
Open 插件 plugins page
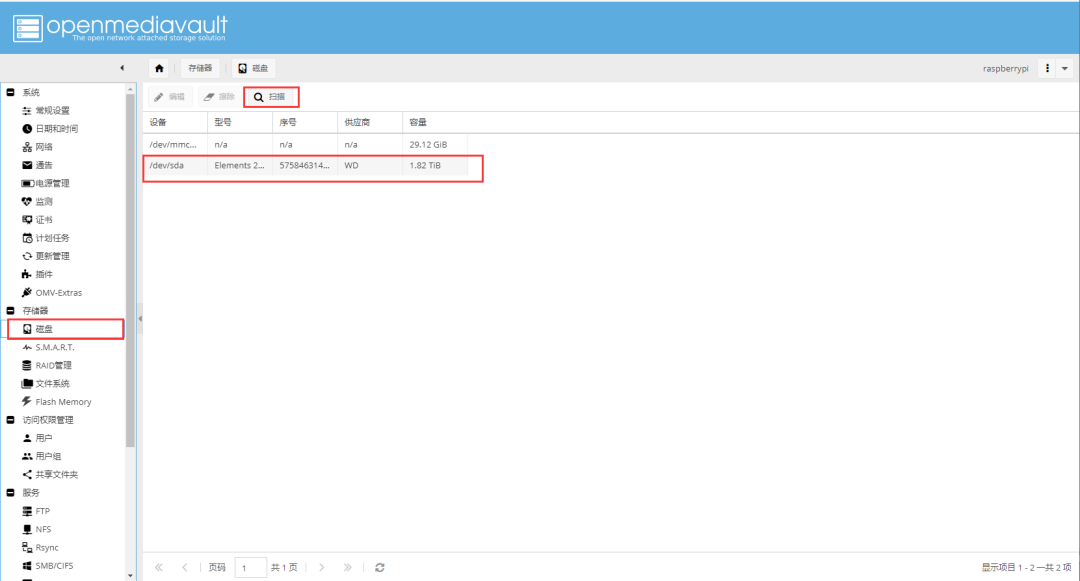(44, 274)
